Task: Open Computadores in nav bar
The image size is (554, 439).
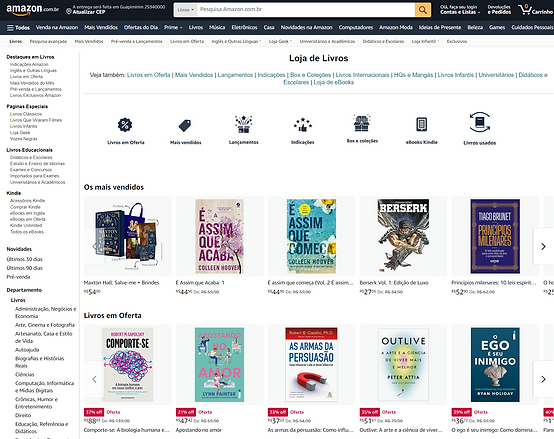Action: pyautogui.click(x=355, y=28)
